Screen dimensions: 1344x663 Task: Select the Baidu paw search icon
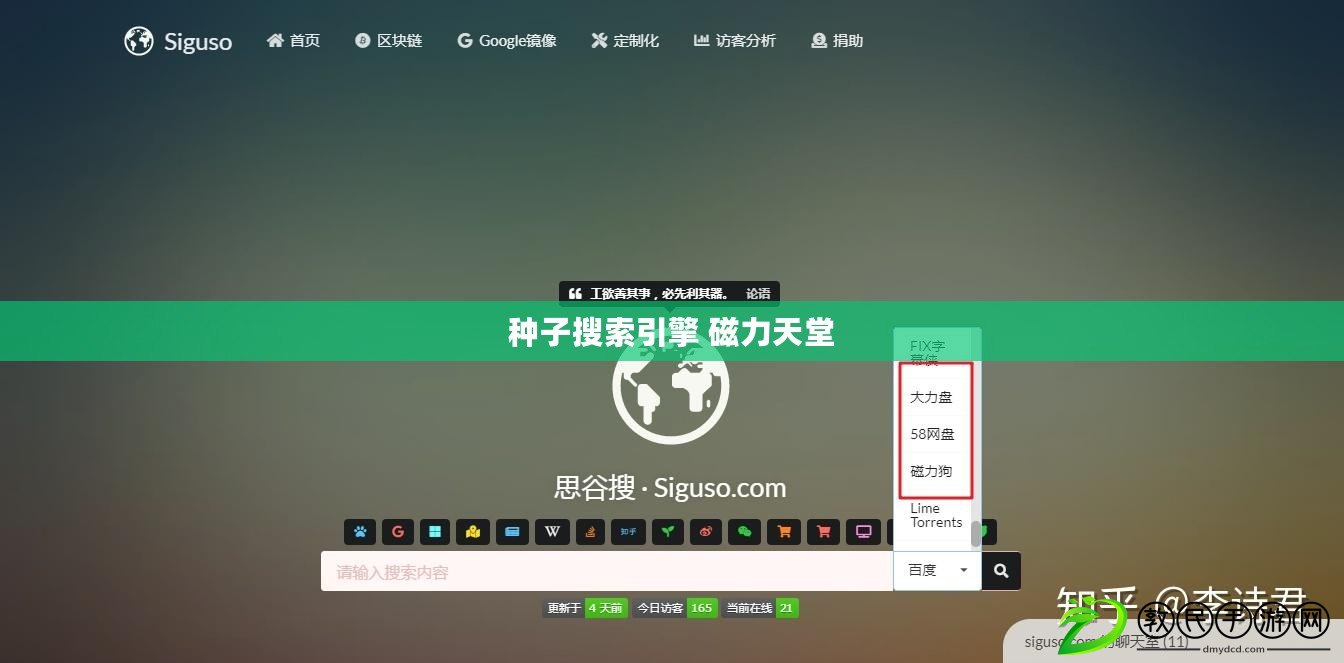point(360,532)
